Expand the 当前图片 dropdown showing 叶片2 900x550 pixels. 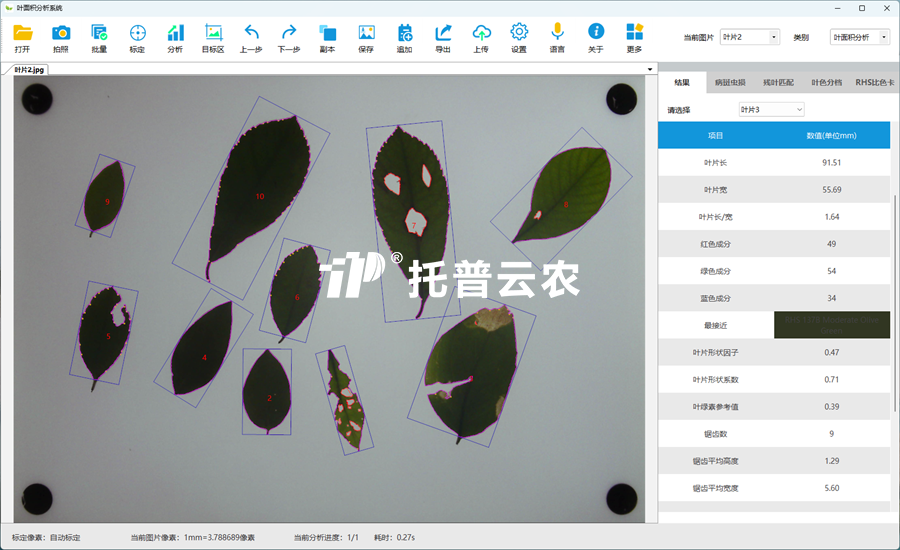pos(749,37)
